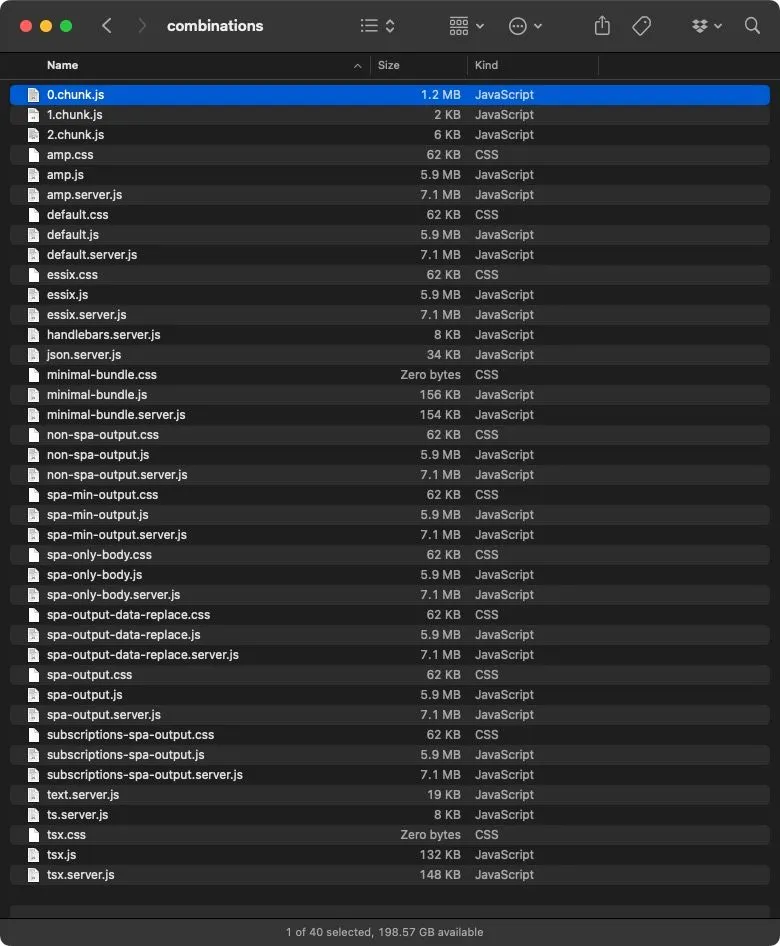Click the file icon of amp.js
The height and width of the screenshot is (946, 780).
pyautogui.click(x=34, y=174)
